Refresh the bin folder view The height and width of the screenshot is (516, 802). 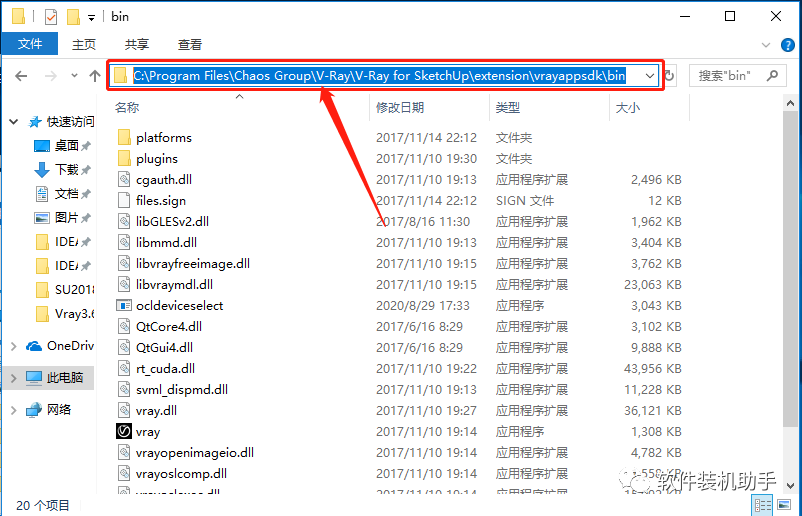[669, 76]
